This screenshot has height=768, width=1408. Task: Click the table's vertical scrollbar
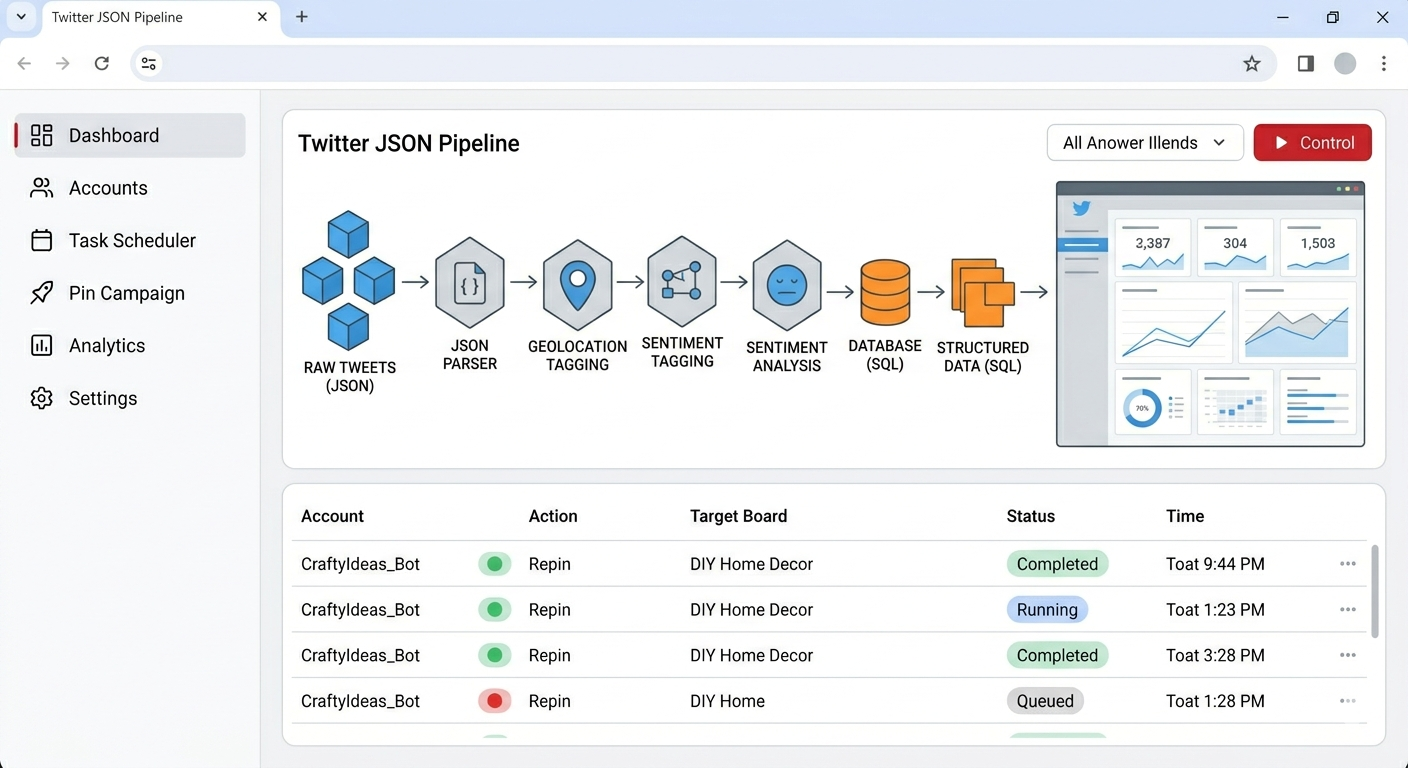point(1375,591)
